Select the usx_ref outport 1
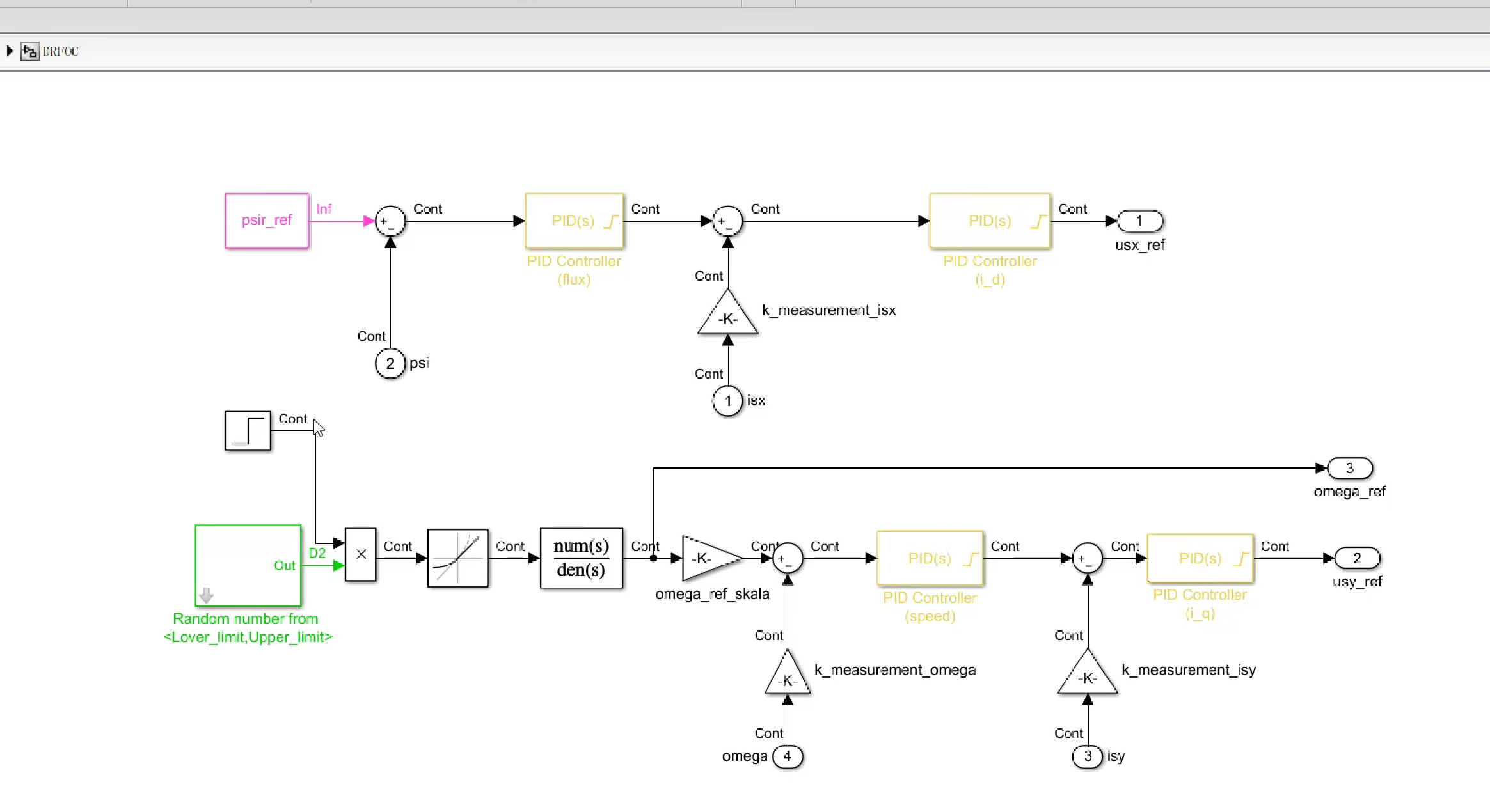The width and height of the screenshot is (1490, 812). coord(1139,221)
